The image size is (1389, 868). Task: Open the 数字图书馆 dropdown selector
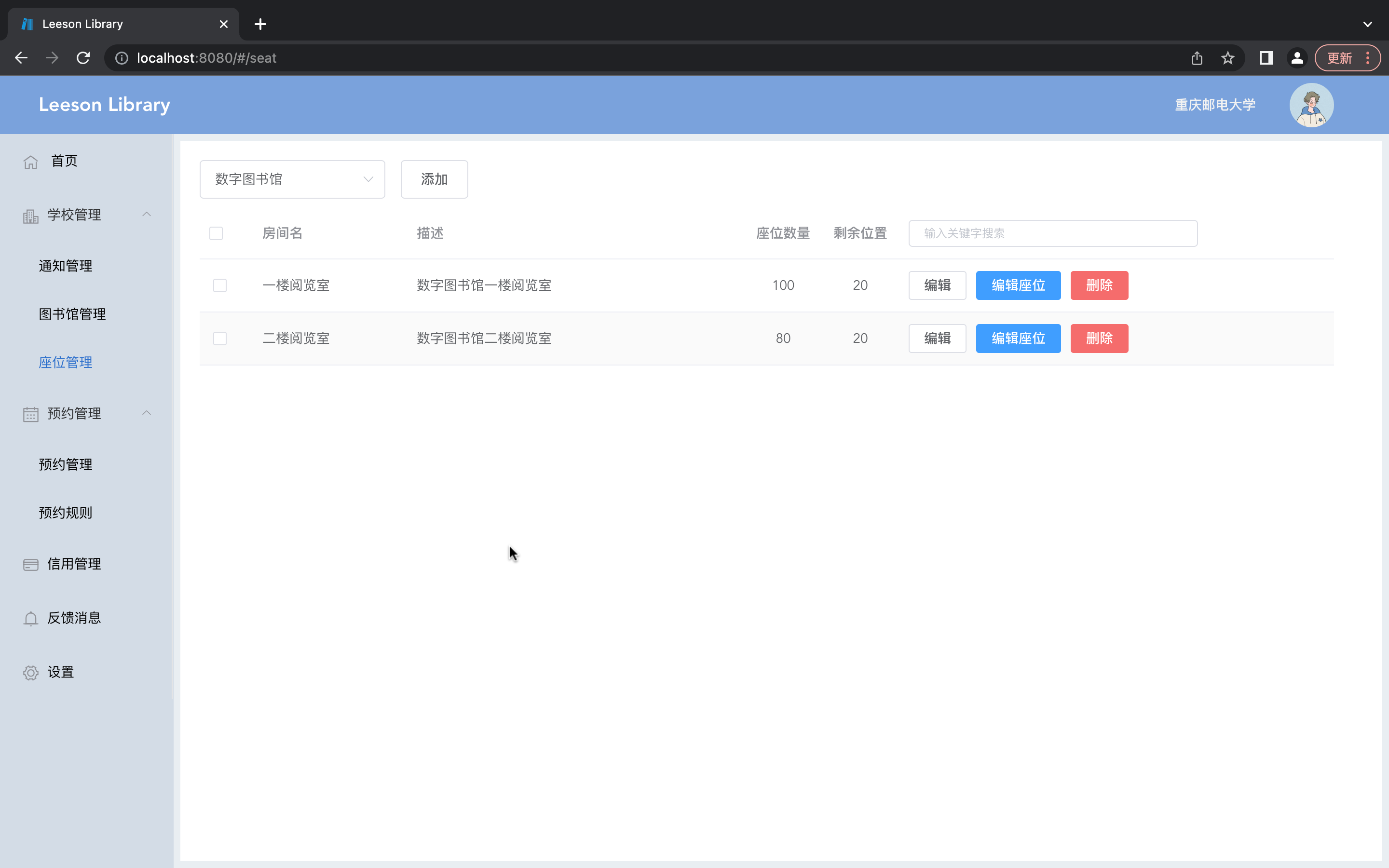coord(292,178)
